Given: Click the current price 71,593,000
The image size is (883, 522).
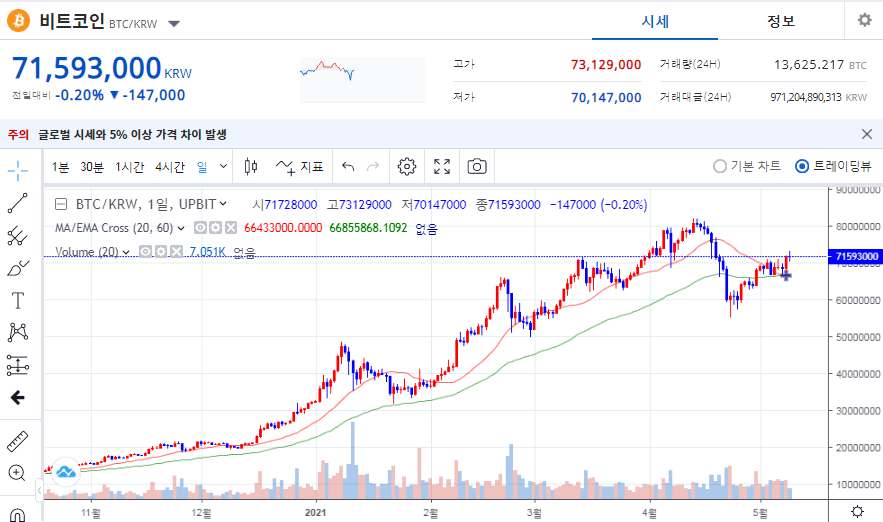Looking at the screenshot, I should pyautogui.click(x=87, y=68).
